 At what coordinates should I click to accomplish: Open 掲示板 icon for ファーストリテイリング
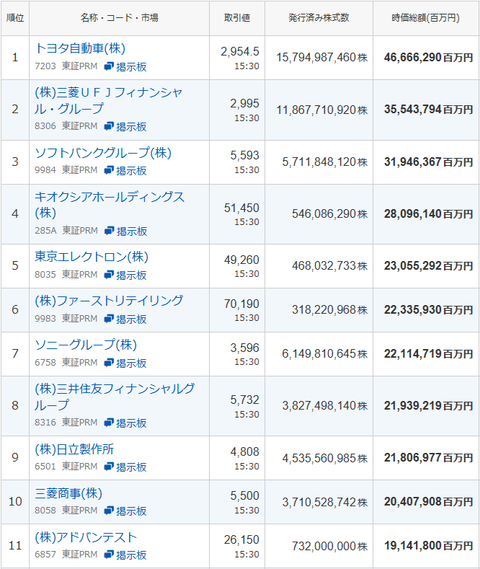125,319
